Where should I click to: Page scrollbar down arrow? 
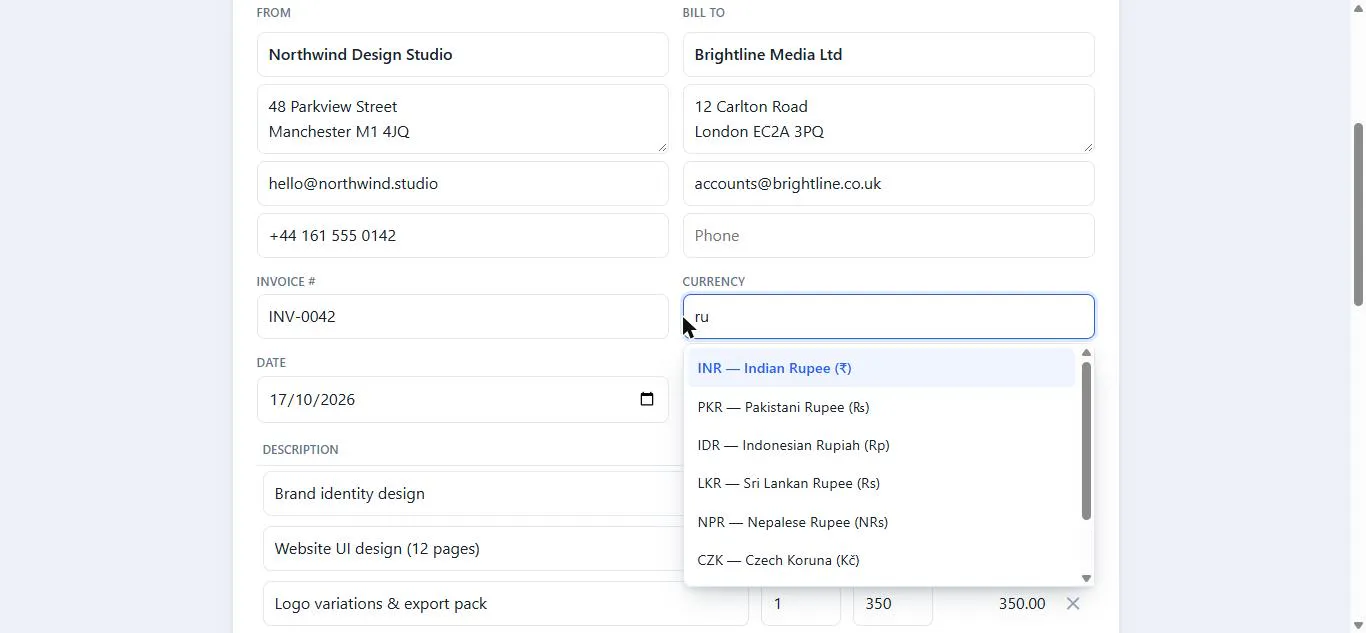pyautogui.click(x=1358, y=626)
